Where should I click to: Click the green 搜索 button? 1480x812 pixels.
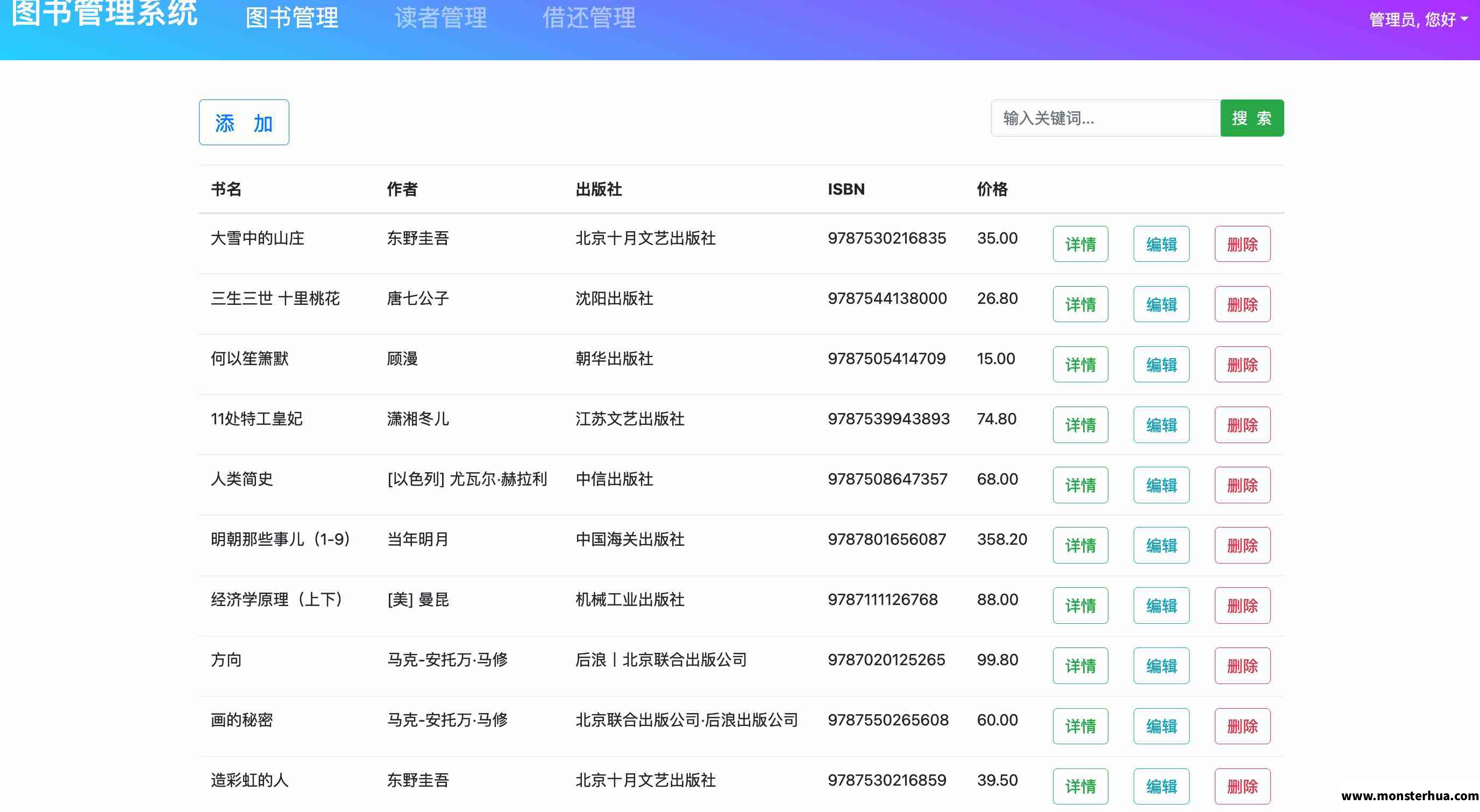tap(1252, 118)
